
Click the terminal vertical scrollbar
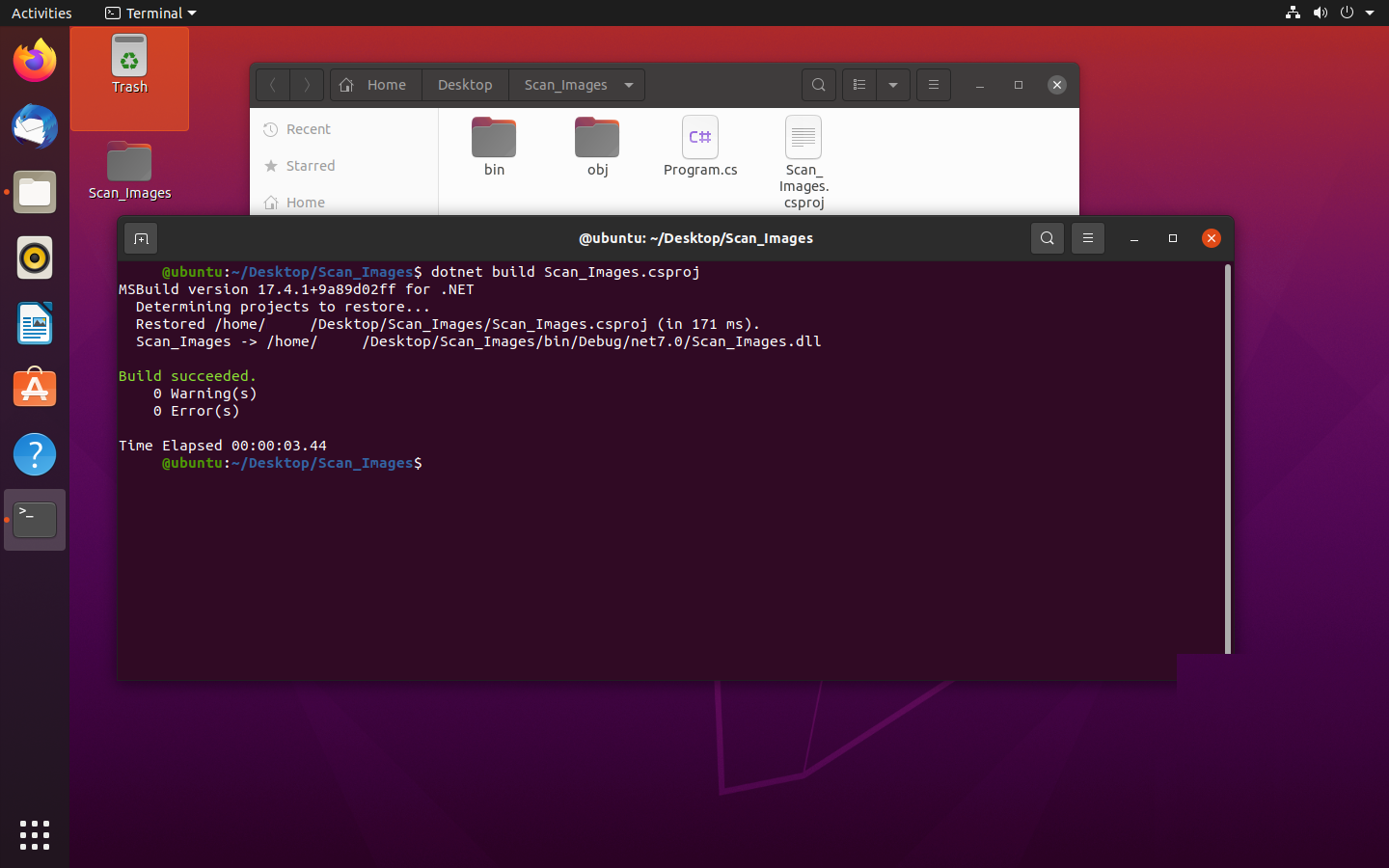pyautogui.click(x=1228, y=458)
